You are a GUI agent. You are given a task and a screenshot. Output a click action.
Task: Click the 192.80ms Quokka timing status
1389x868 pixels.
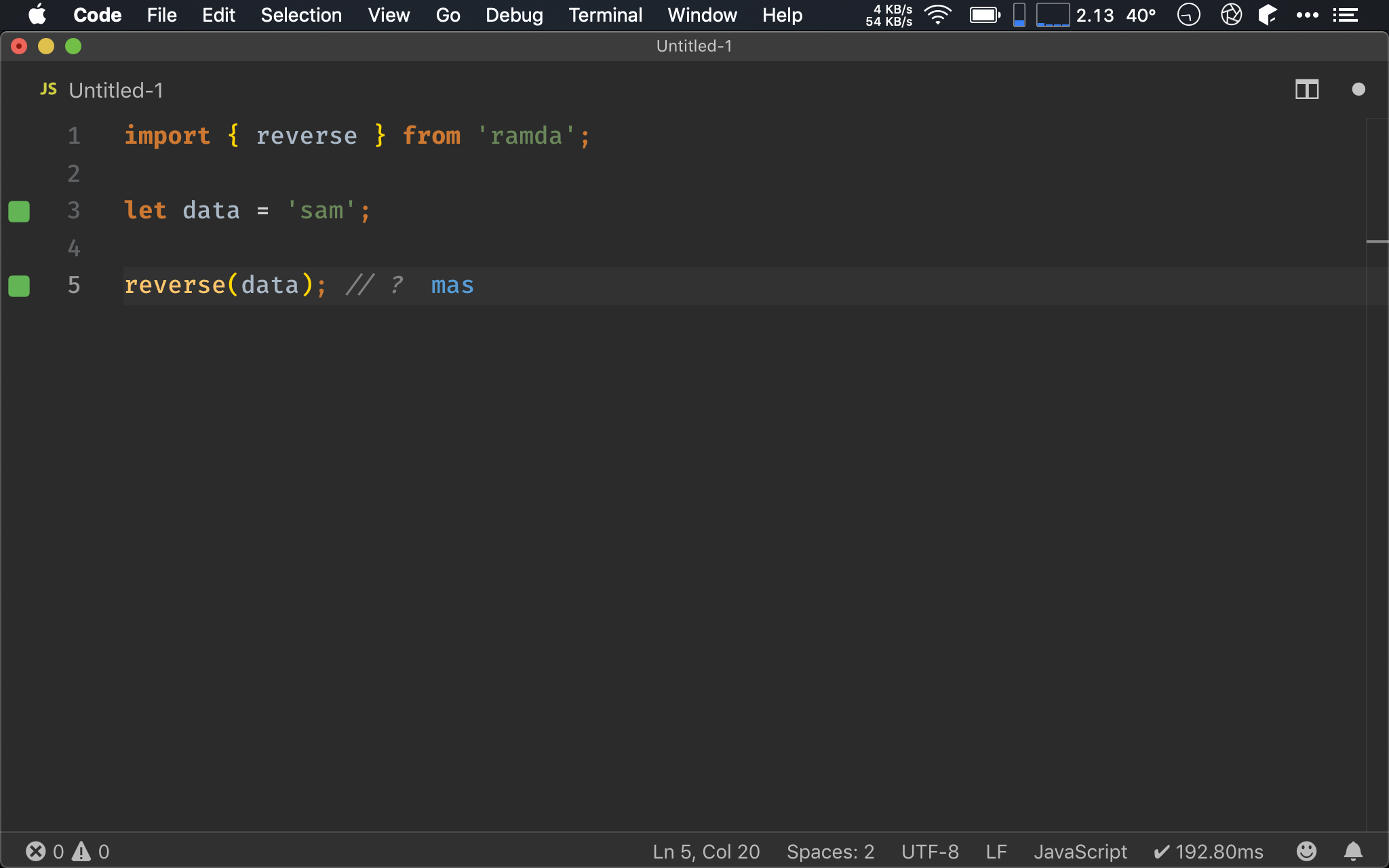tap(1209, 852)
